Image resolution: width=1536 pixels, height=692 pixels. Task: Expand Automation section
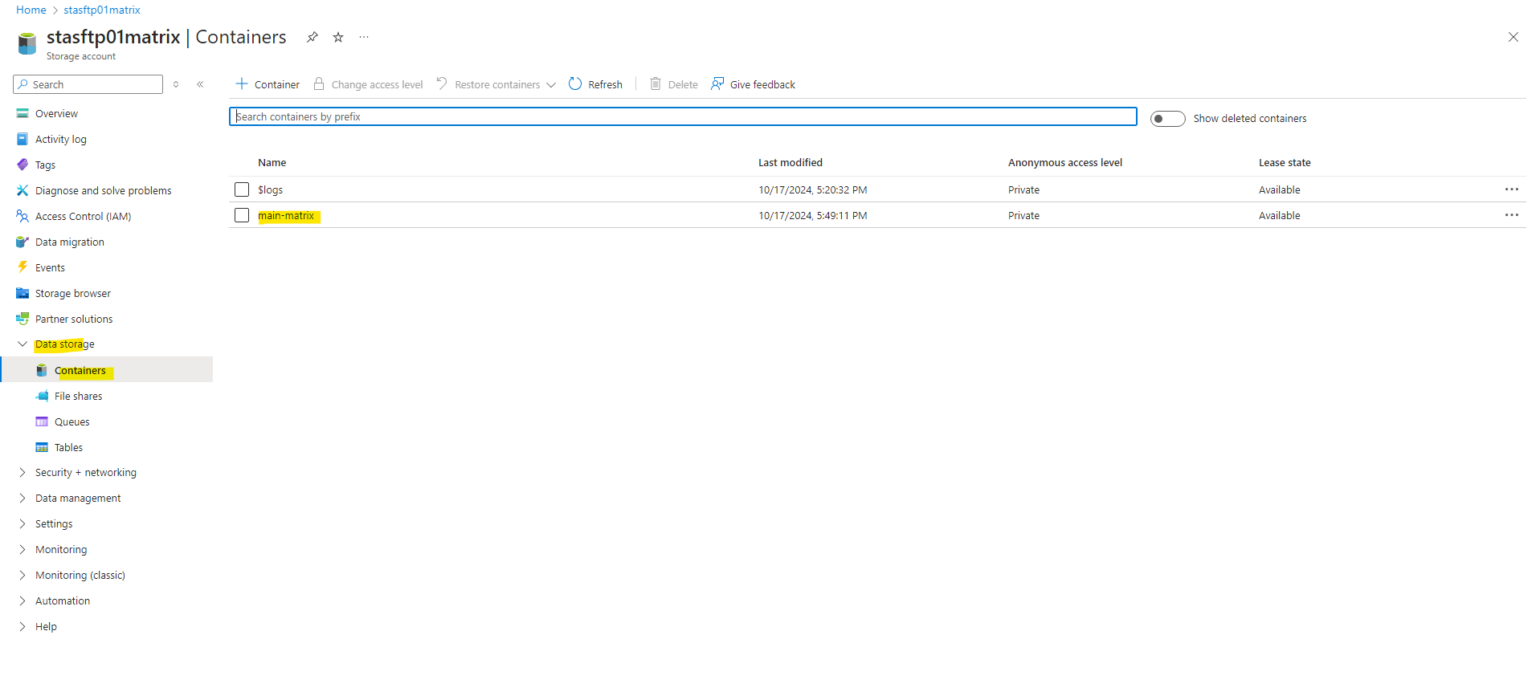(62, 601)
